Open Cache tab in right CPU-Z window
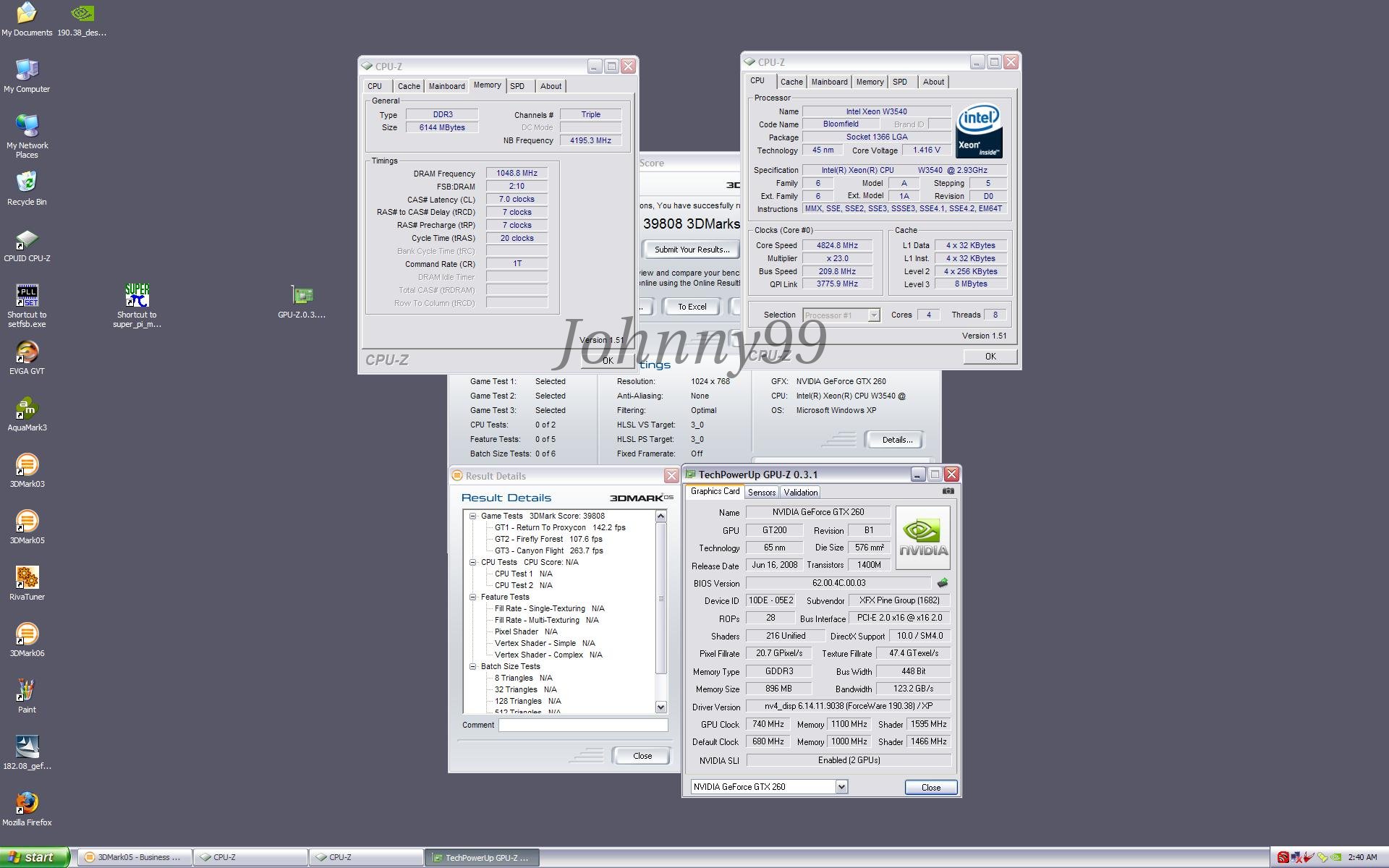 791,82
